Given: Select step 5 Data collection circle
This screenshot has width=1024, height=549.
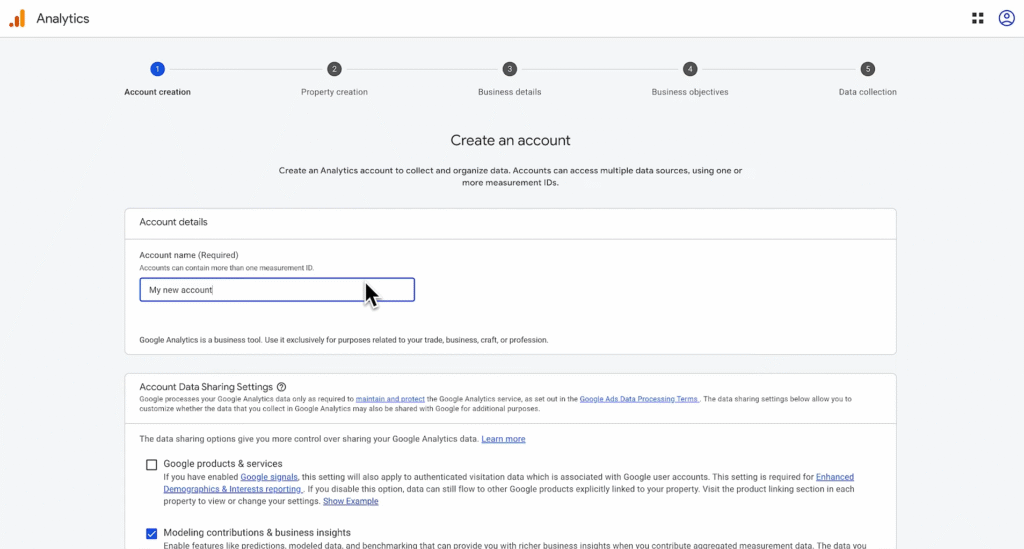Looking at the screenshot, I should 867,69.
